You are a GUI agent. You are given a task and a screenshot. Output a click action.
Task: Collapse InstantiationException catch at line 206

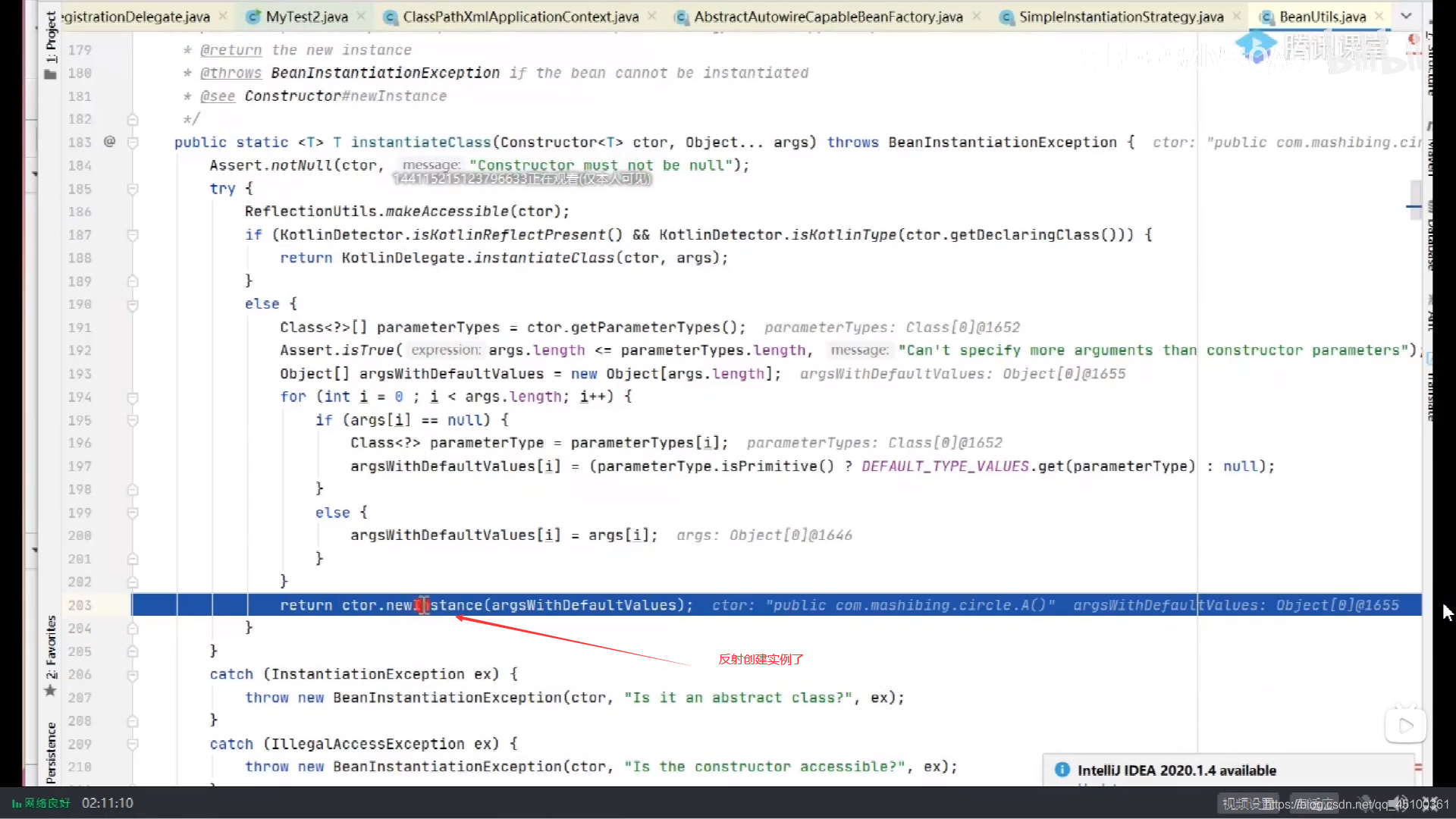(x=133, y=675)
